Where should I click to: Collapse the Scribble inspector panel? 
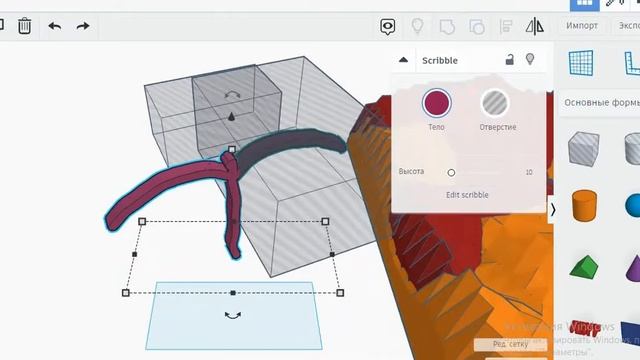click(403, 60)
